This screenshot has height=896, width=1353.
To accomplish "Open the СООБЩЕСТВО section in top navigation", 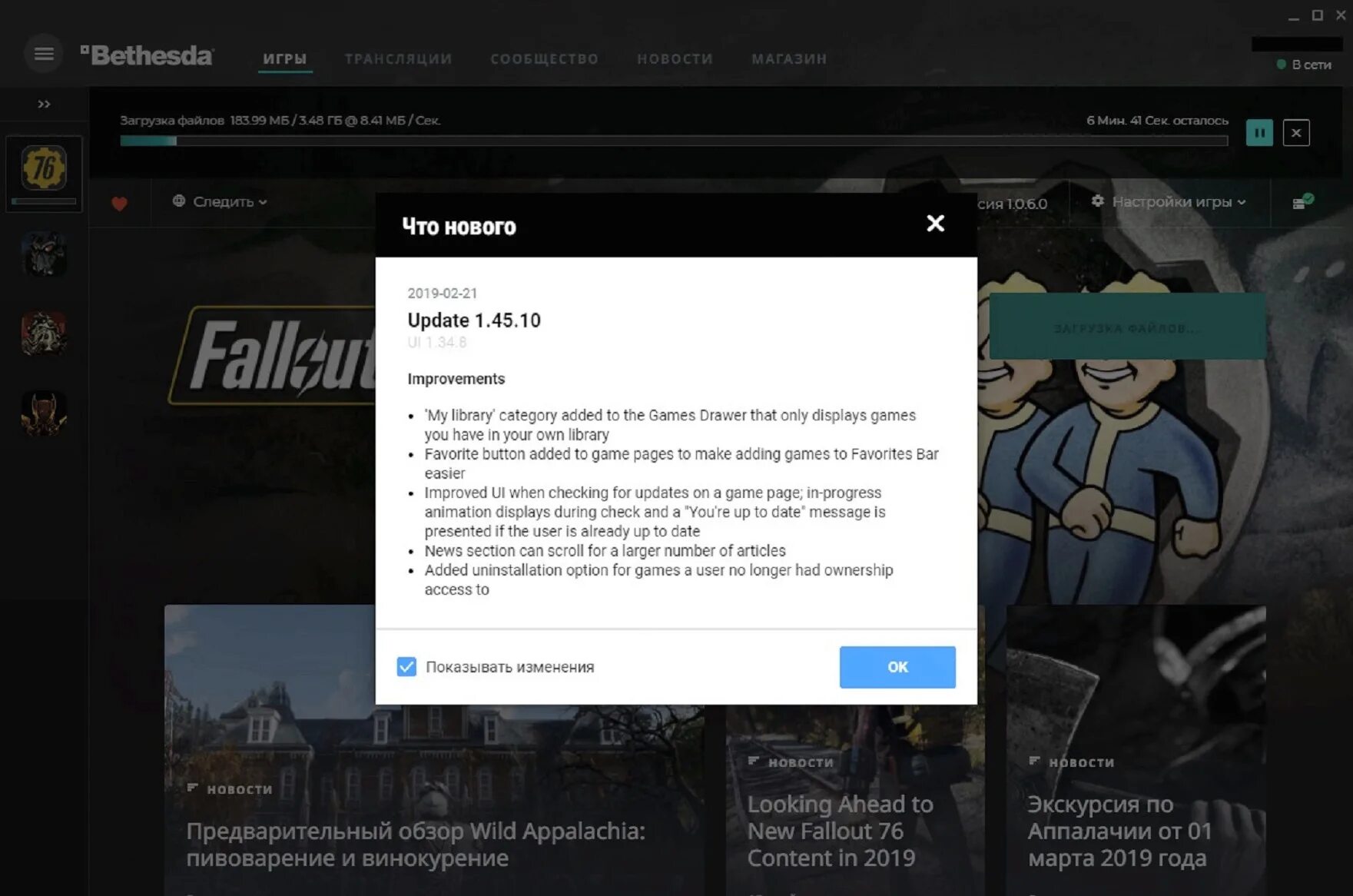I will coord(544,58).
